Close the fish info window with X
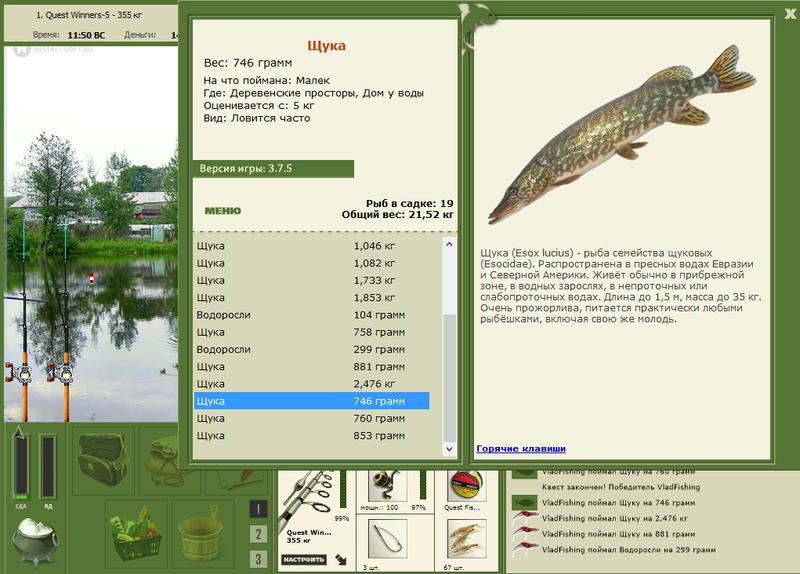Image resolution: width=800 pixels, height=574 pixels. pos(791,14)
